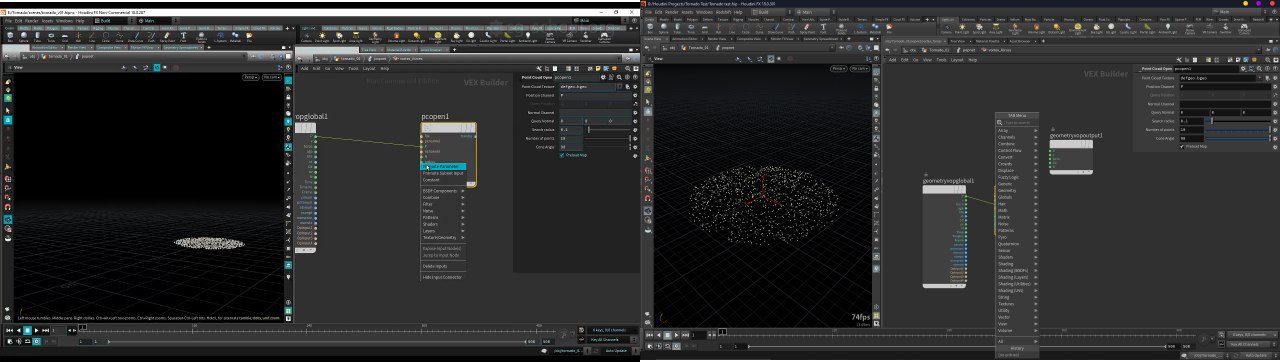Jump to first frame in left window

(10, 330)
